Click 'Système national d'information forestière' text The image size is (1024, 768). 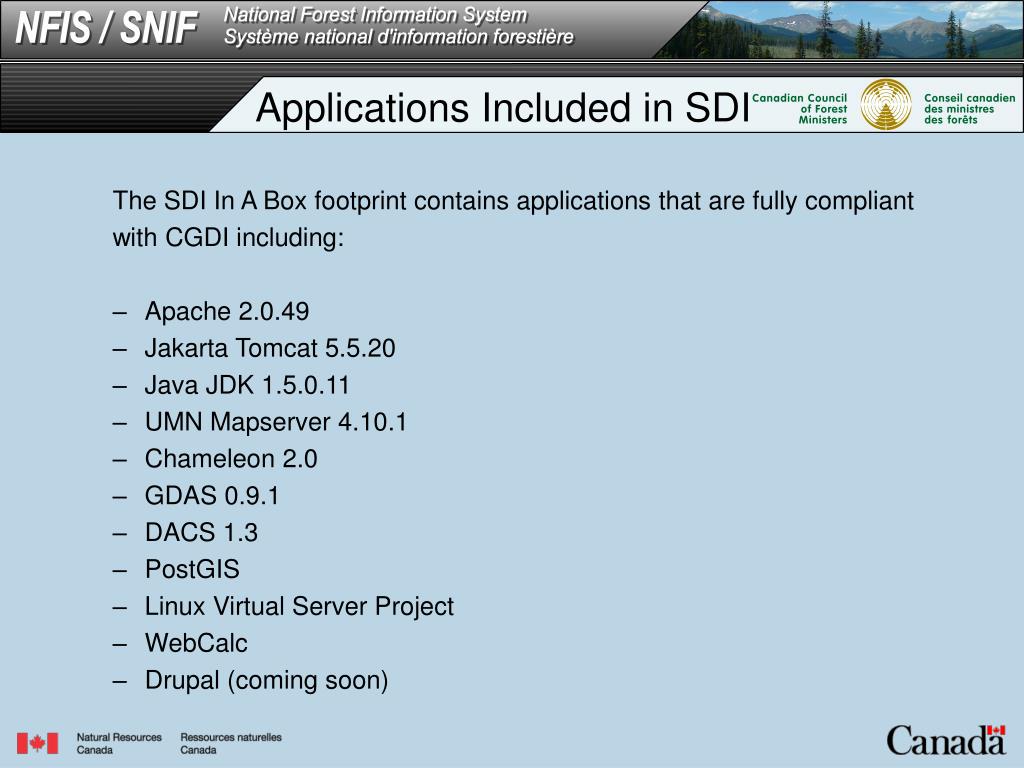(x=399, y=37)
